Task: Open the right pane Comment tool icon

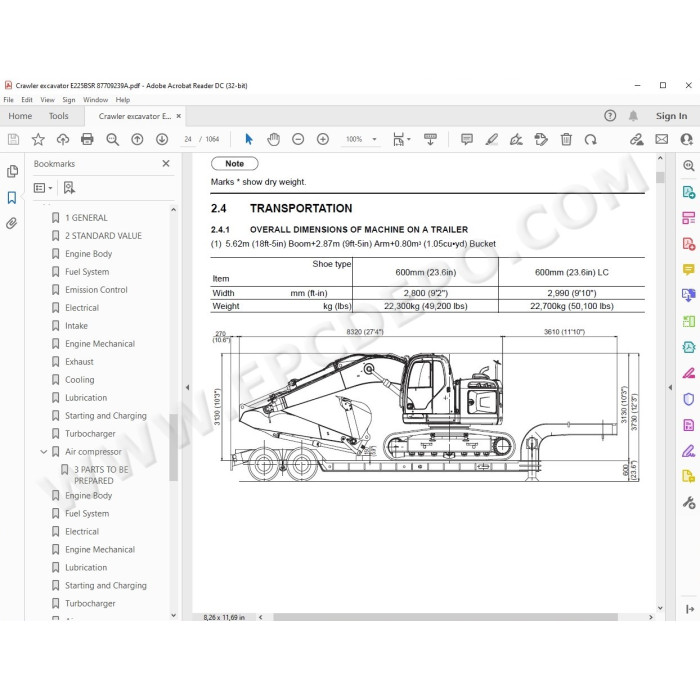Action: coord(688,269)
